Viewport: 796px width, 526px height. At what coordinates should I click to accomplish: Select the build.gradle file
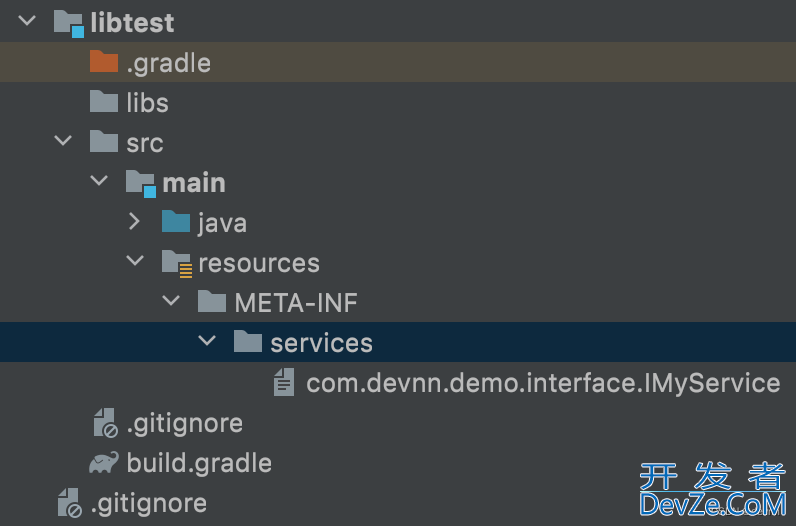click(199, 464)
